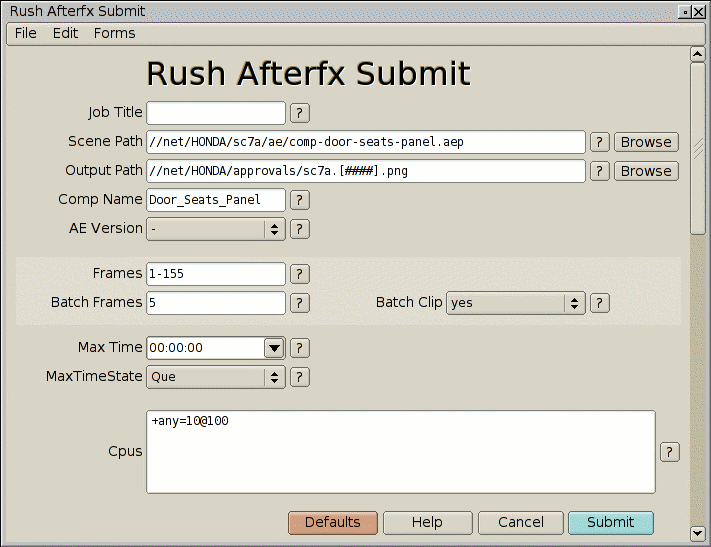Open help for AE Version option

coord(300,229)
